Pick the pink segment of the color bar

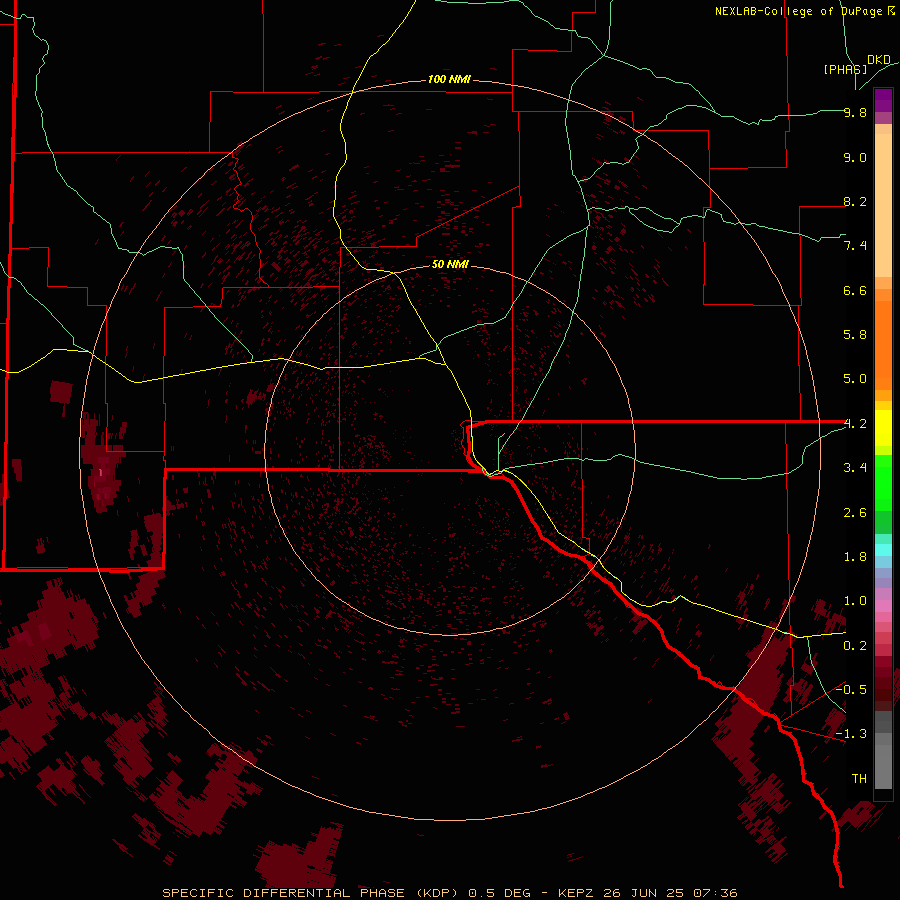point(883,606)
